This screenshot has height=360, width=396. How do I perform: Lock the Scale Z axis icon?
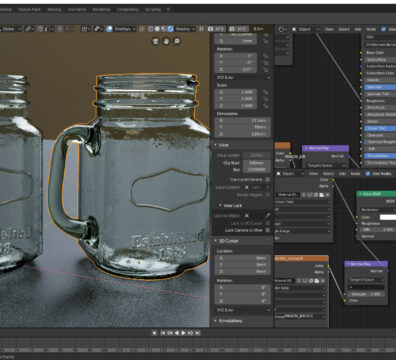pyautogui.click(x=266, y=106)
